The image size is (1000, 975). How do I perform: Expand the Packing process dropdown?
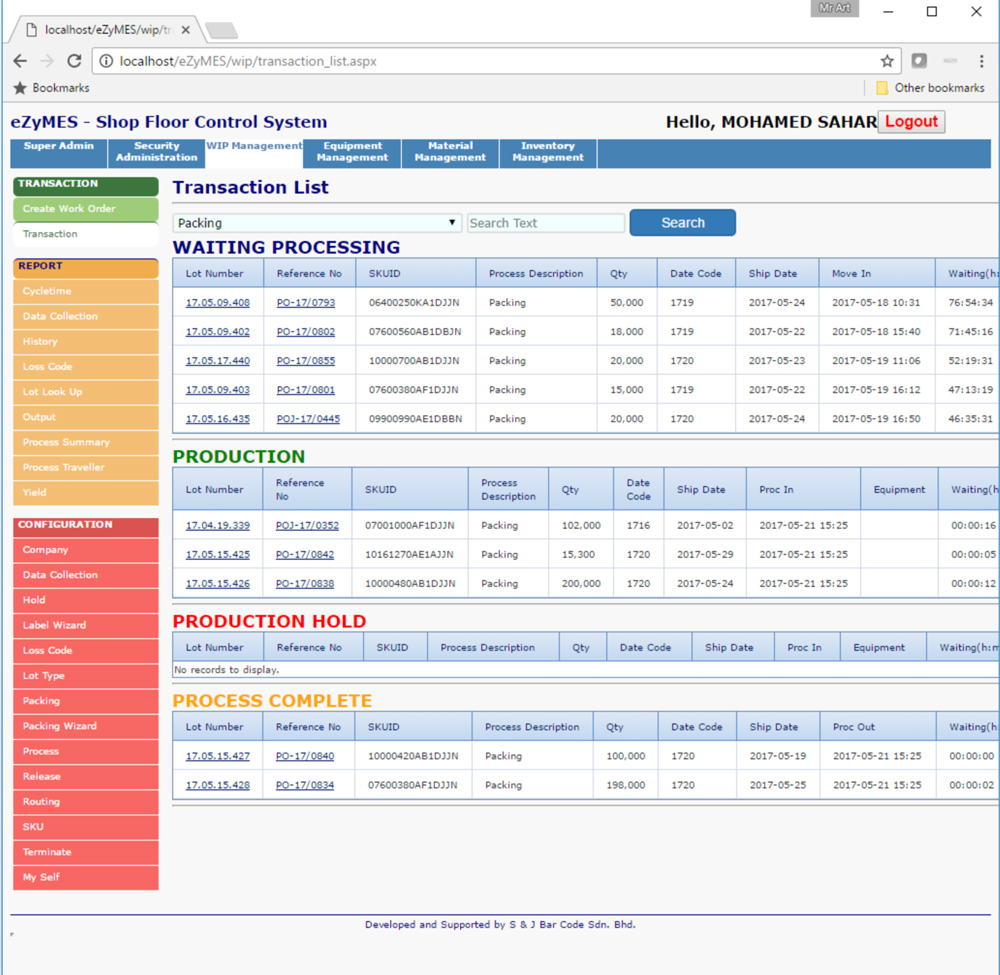point(317,223)
